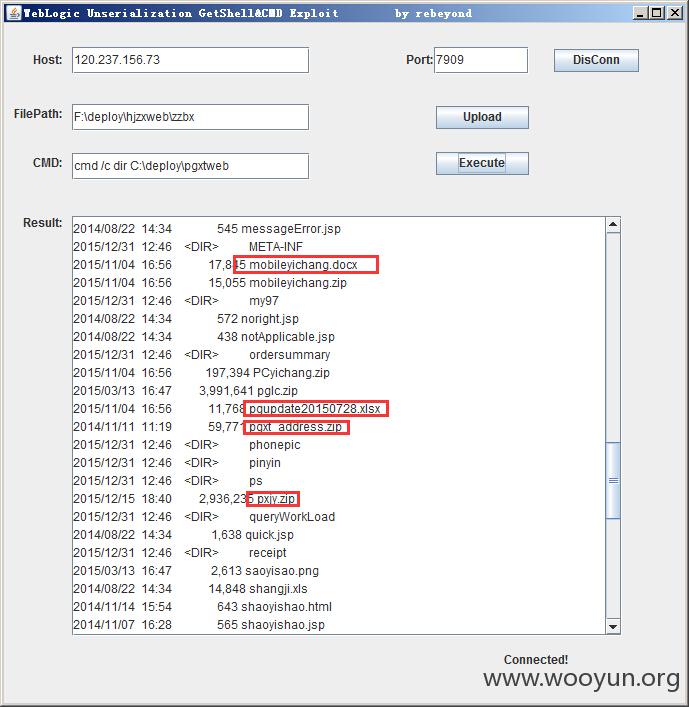Click the Java icon in title bar
This screenshot has height=707, width=689.
tap(14, 13)
